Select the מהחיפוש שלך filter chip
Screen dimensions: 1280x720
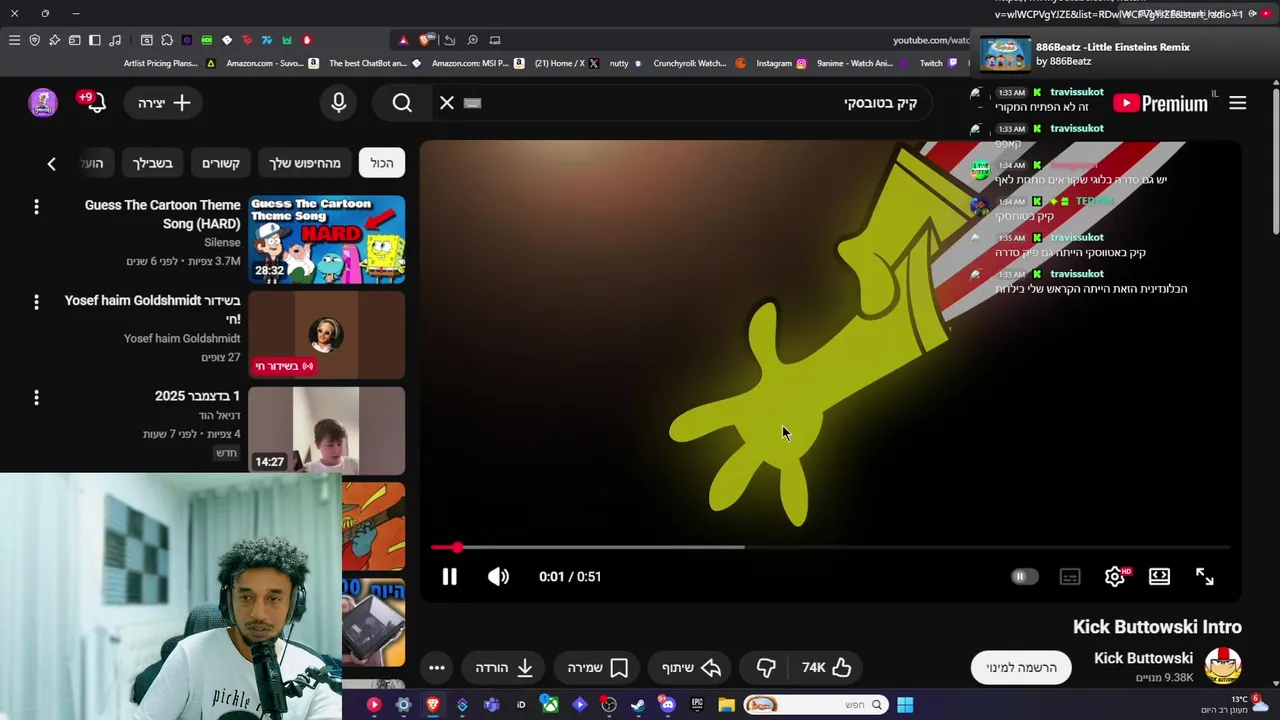(x=304, y=163)
